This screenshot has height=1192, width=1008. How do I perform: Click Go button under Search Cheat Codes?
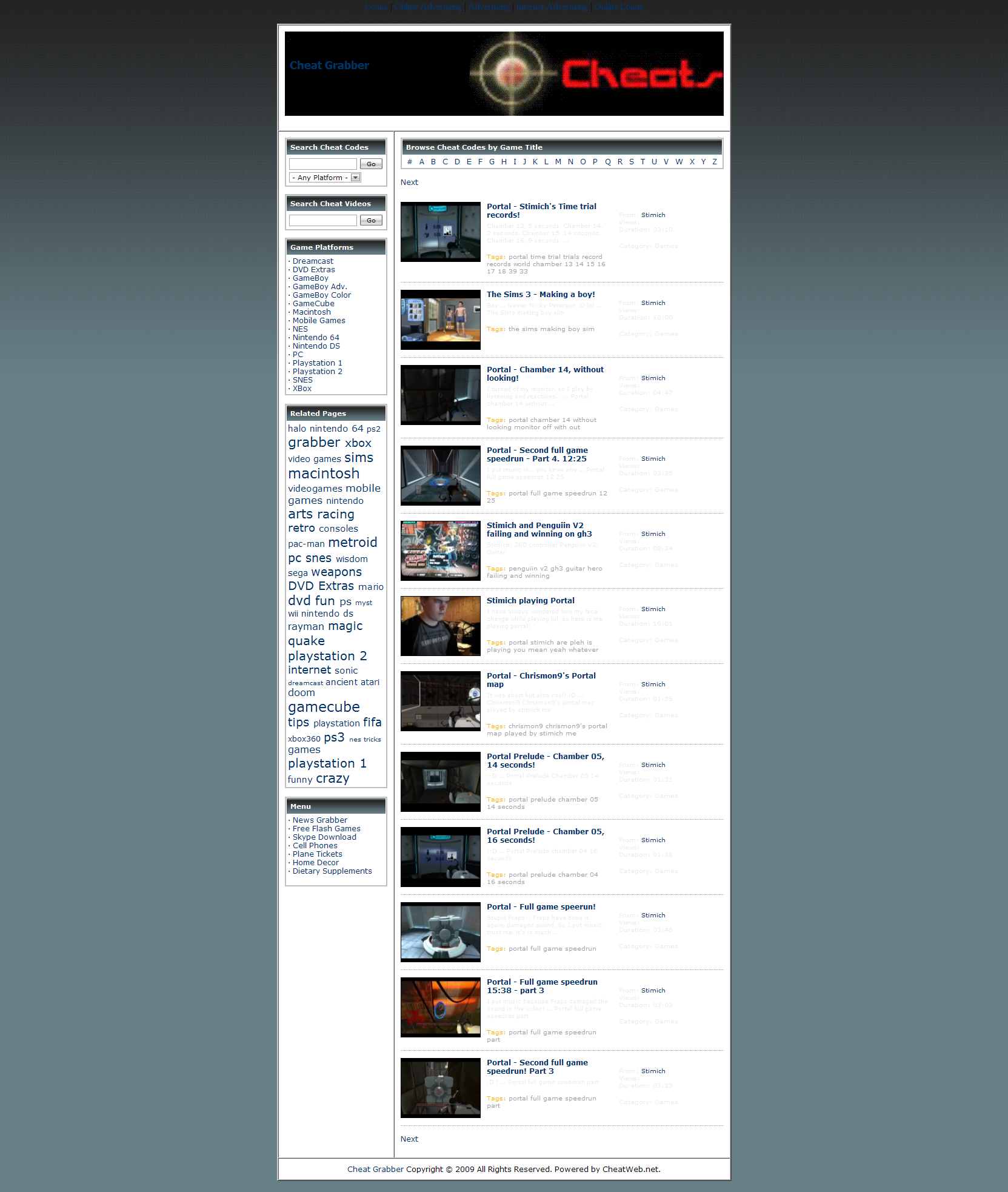tap(371, 164)
